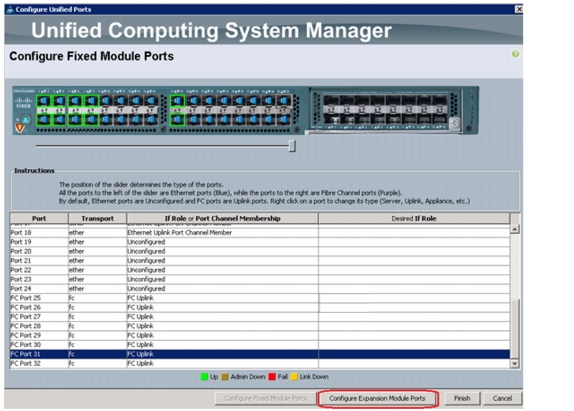574x411 pixels.
Task: Select the first top-row port of the expansion module
Action: pos(331,100)
